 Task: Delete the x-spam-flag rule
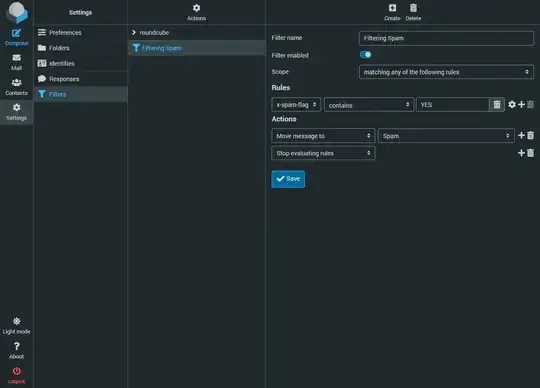click(531, 104)
